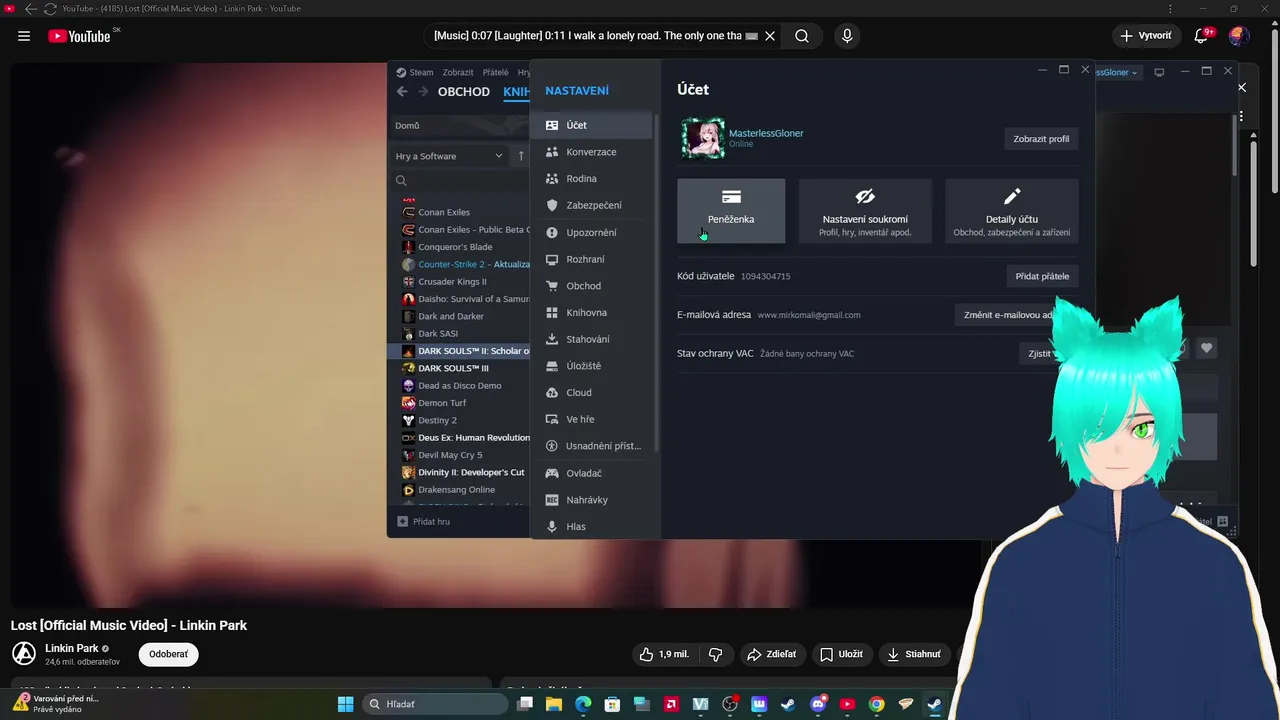Image resolution: width=1280 pixels, height=720 pixels.
Task: Switch to Rozhraní settings
Action: click(x=593, y=259)
